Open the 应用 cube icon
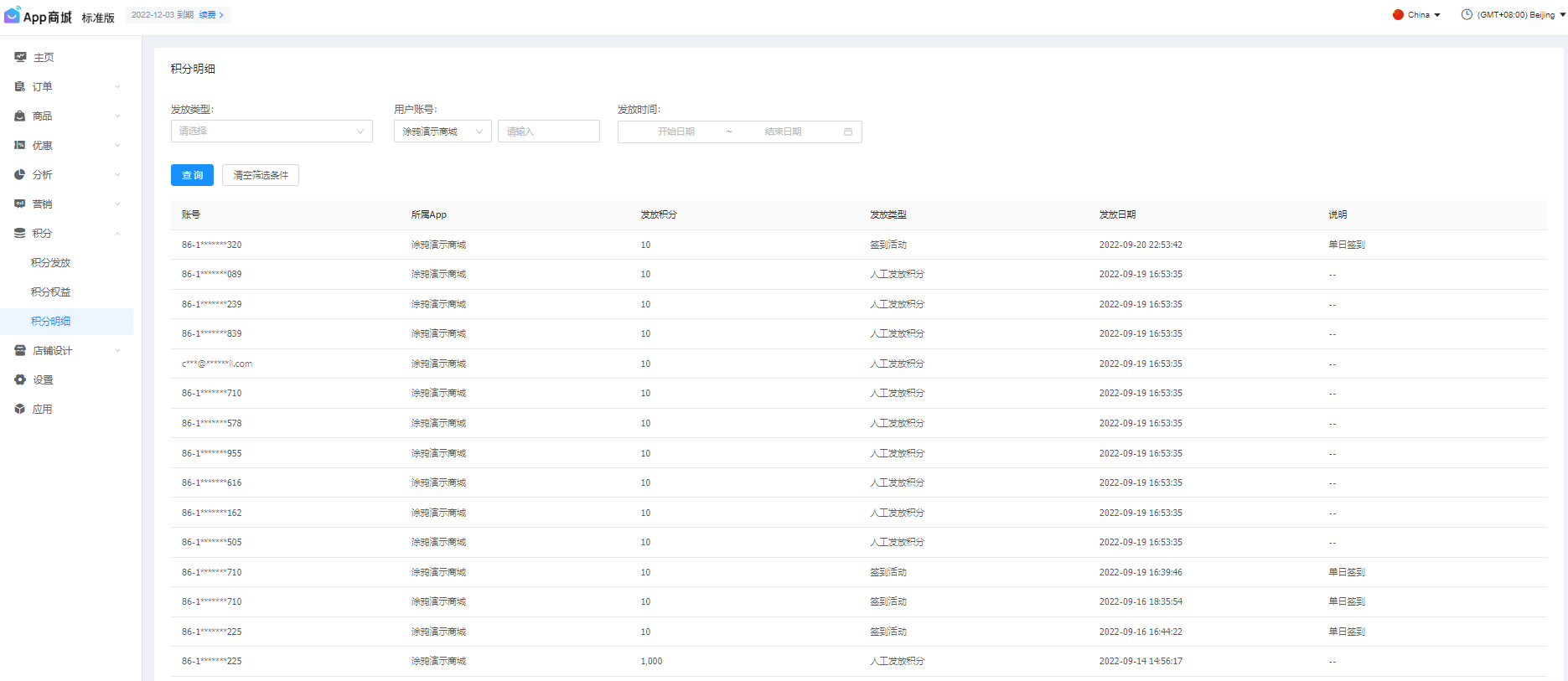Screen dimensions: 1568x681 pyautogui.click(x=20, y=409)
